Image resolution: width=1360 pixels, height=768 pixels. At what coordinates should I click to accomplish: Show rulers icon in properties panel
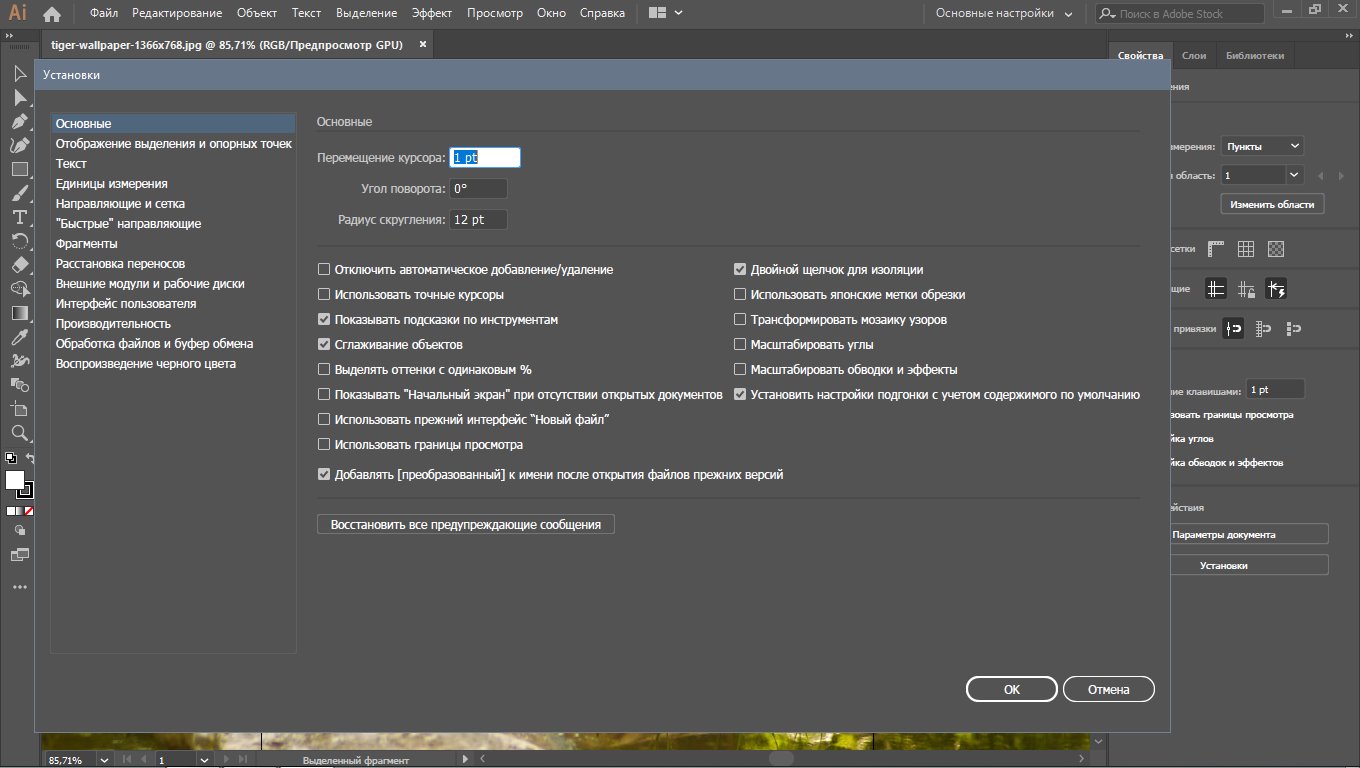point(1216,249)
